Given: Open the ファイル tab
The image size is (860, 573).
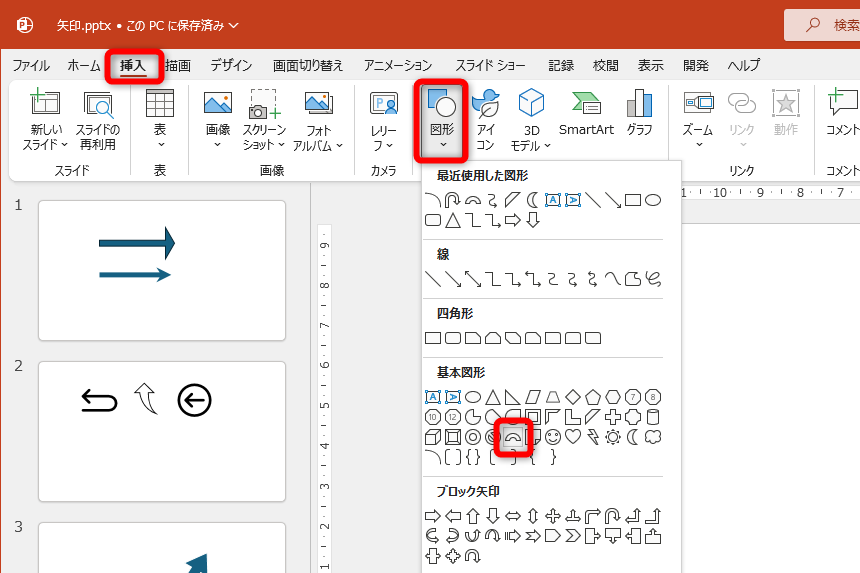Looking at the screenshot, I should (31, 66).
